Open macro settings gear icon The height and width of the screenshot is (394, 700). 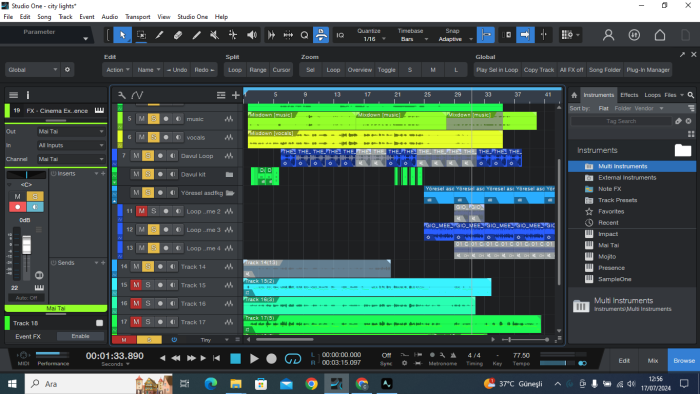click(67, 70)
